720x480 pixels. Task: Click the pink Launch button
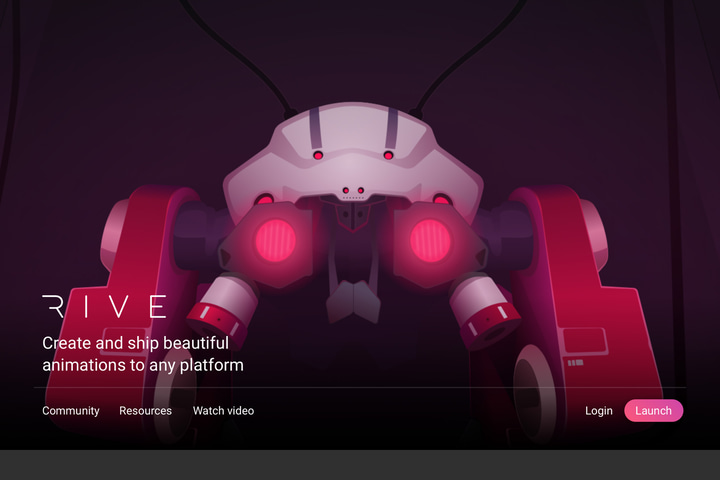point(653,411)
